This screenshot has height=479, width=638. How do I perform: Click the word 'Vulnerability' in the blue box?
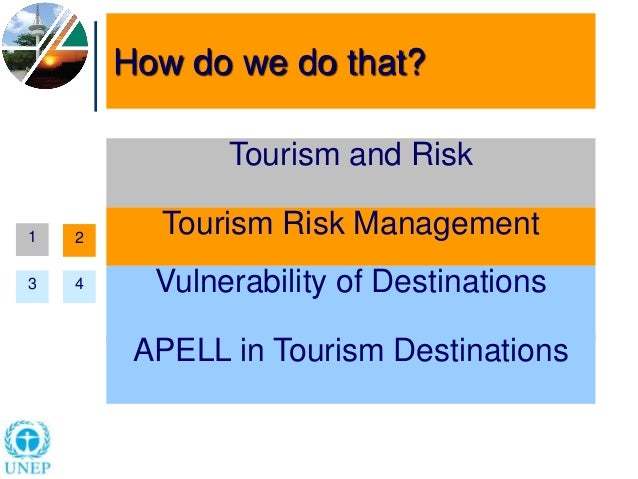click(242, 282)
